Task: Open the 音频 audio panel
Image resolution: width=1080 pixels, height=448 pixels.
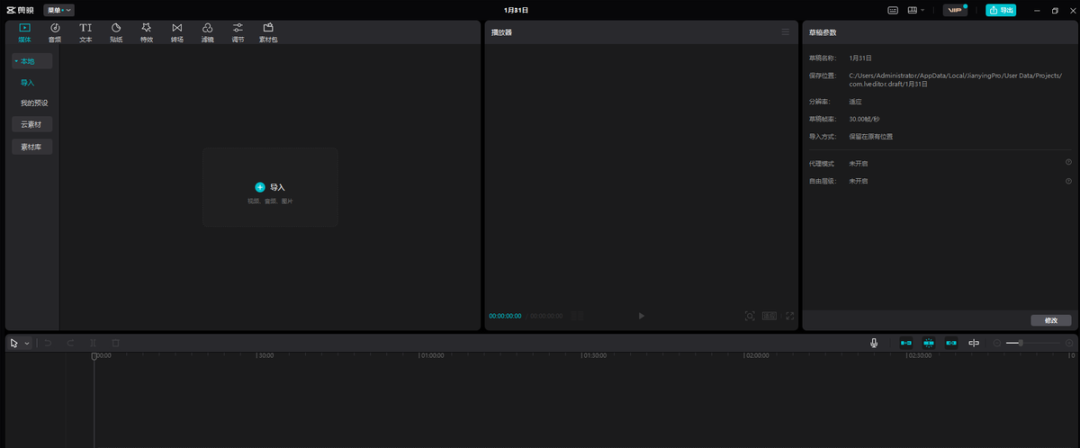Action: (x=55, y=32)
